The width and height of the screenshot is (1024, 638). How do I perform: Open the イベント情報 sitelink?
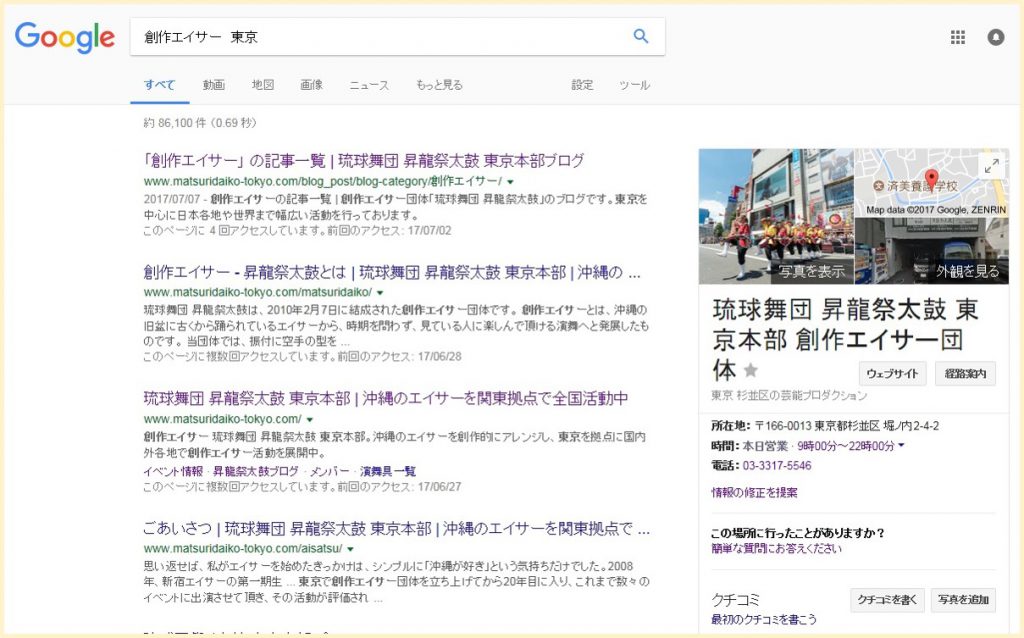click(173, 471)
